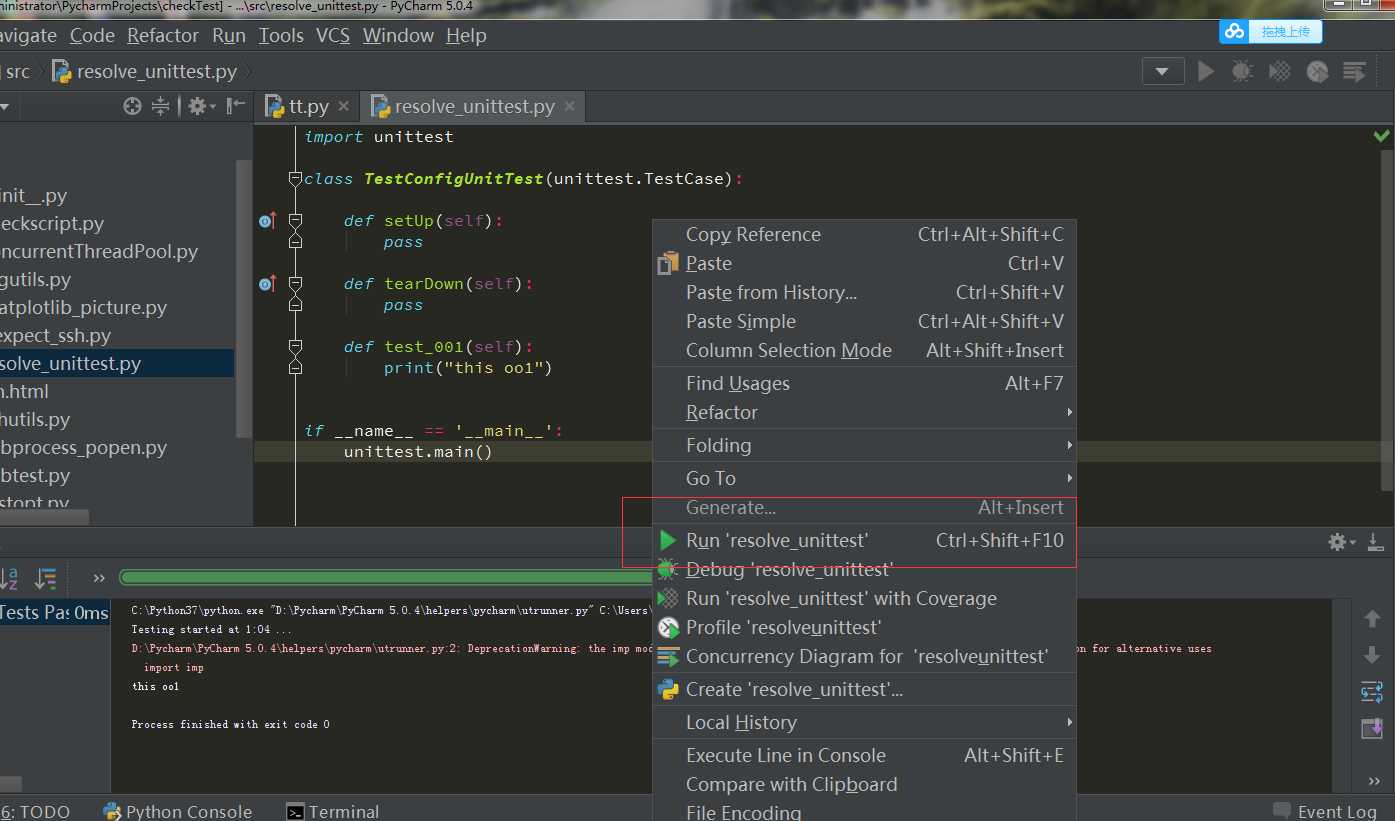The height and width of the screenshot is (821, 1395).
Task: Click the setUp override gutter marker
Action: pyautogui.click(x=267, y=221)
